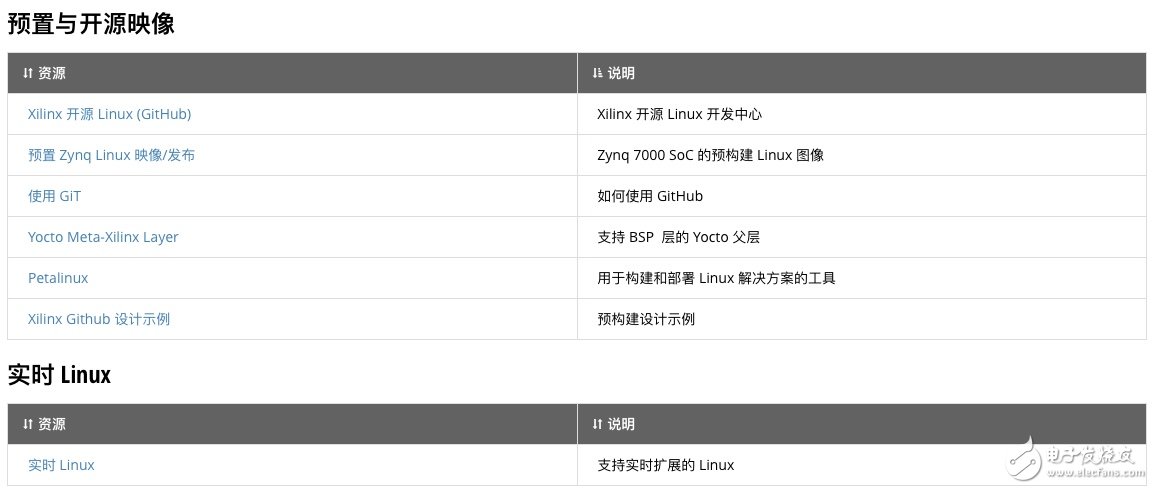1153x489 pixels.
Task: Click sort icon beside 资源 in 预置与开源映像 table
Action: click(x=28, y=74)
